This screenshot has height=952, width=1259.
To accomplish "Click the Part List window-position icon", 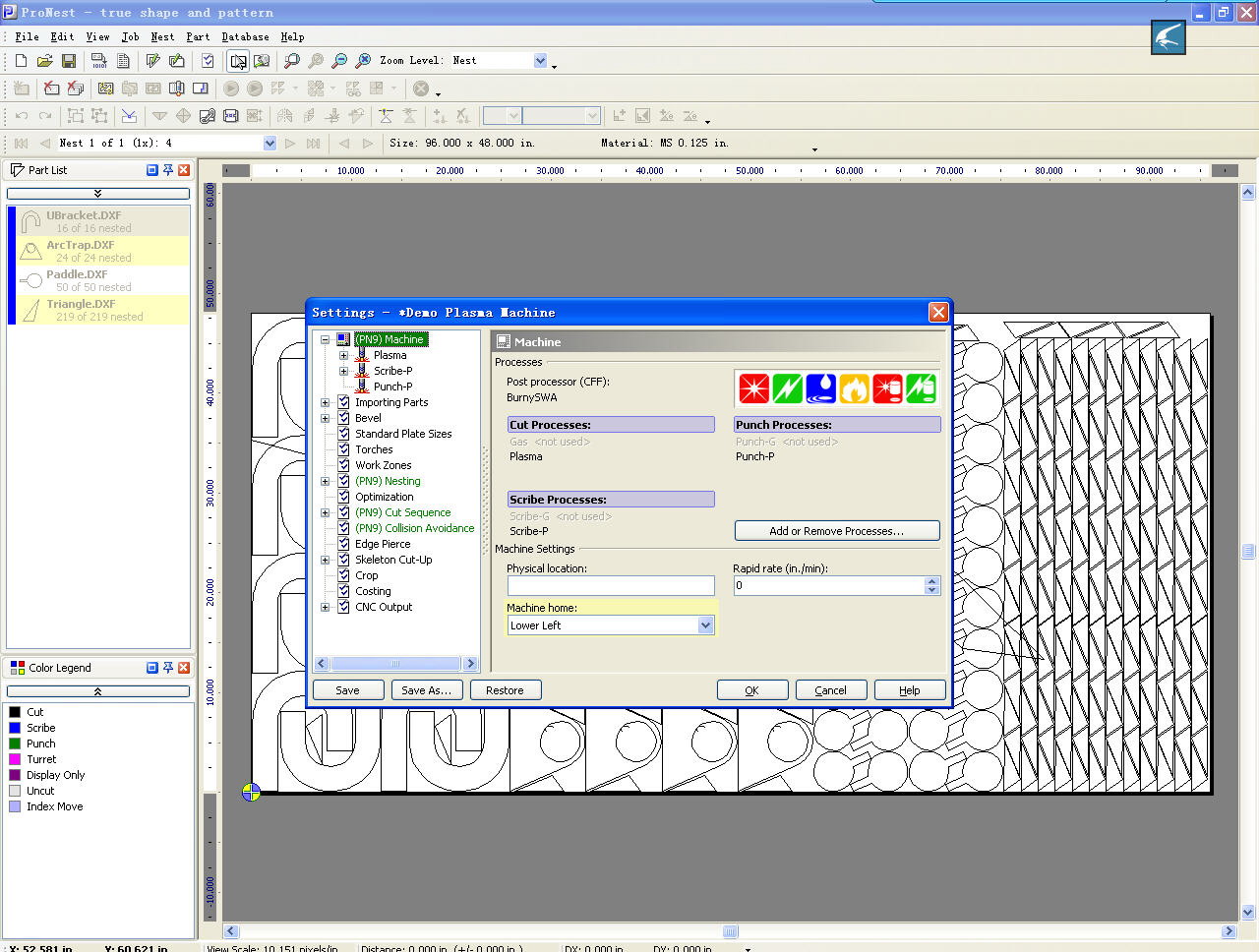I will pos(152,170).
